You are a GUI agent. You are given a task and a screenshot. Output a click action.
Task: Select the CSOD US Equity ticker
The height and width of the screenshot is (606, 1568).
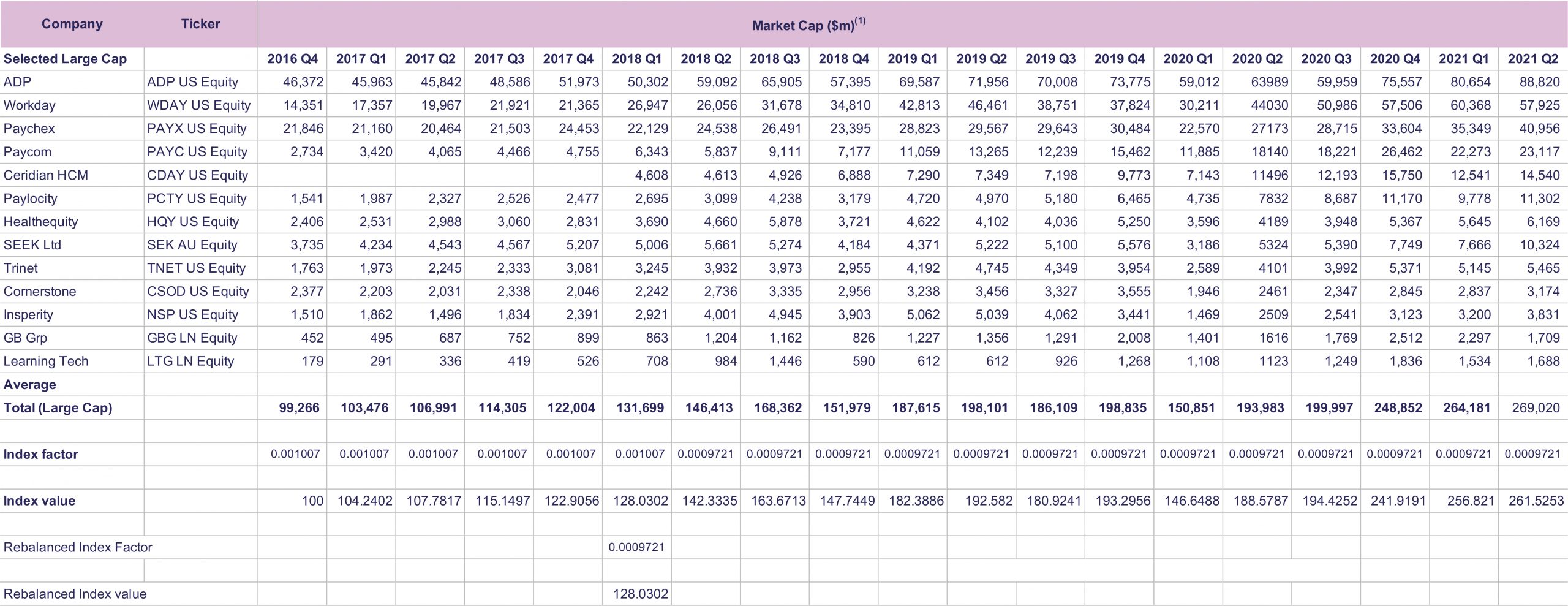point(198,292)
